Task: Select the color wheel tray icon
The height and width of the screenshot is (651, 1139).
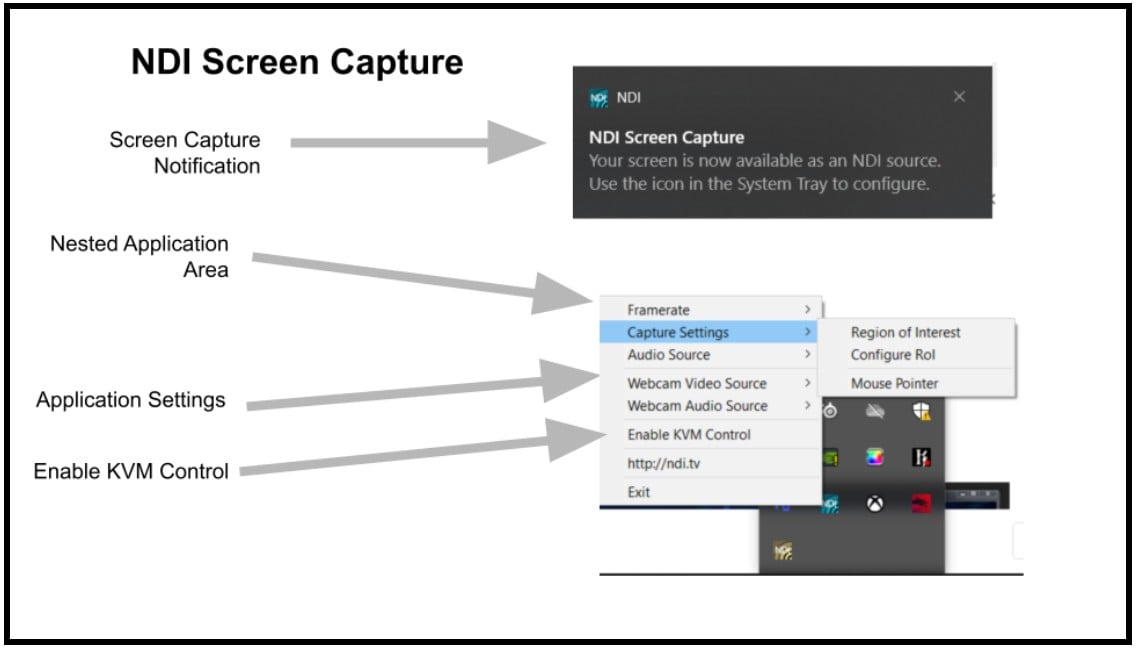Action: click(875, 457)
